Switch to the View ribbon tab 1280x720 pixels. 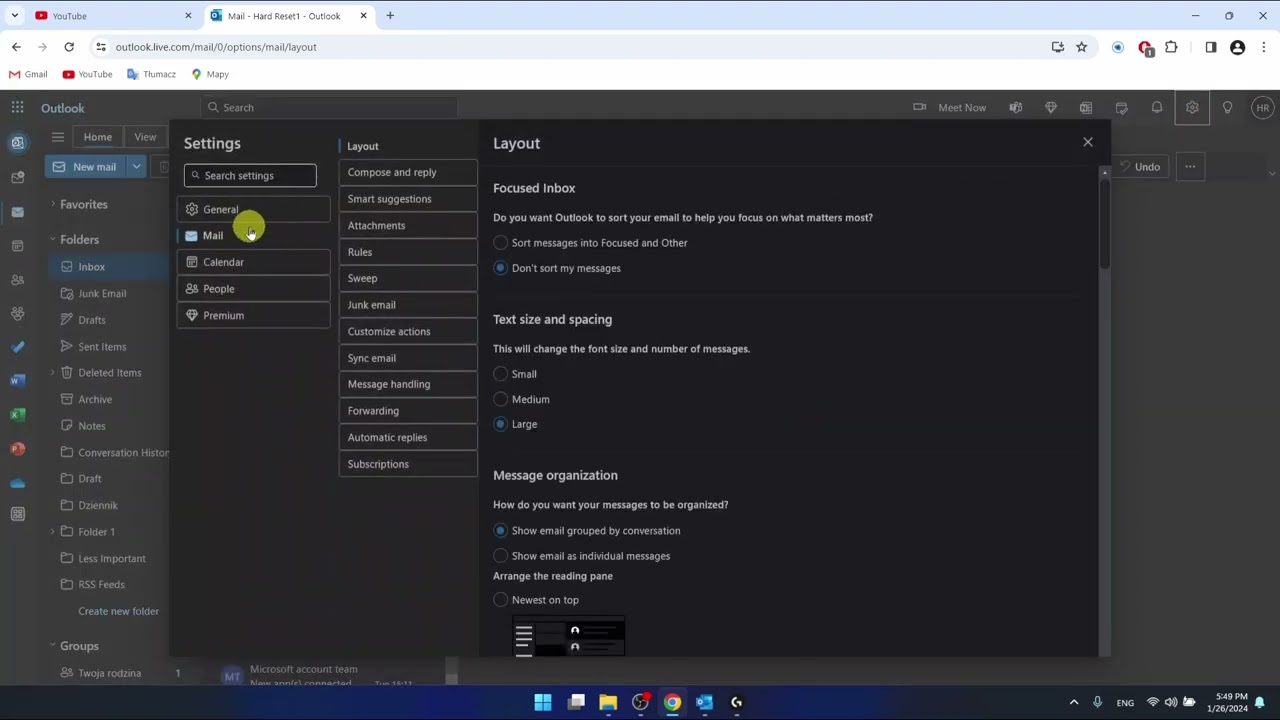click(145, 137)
